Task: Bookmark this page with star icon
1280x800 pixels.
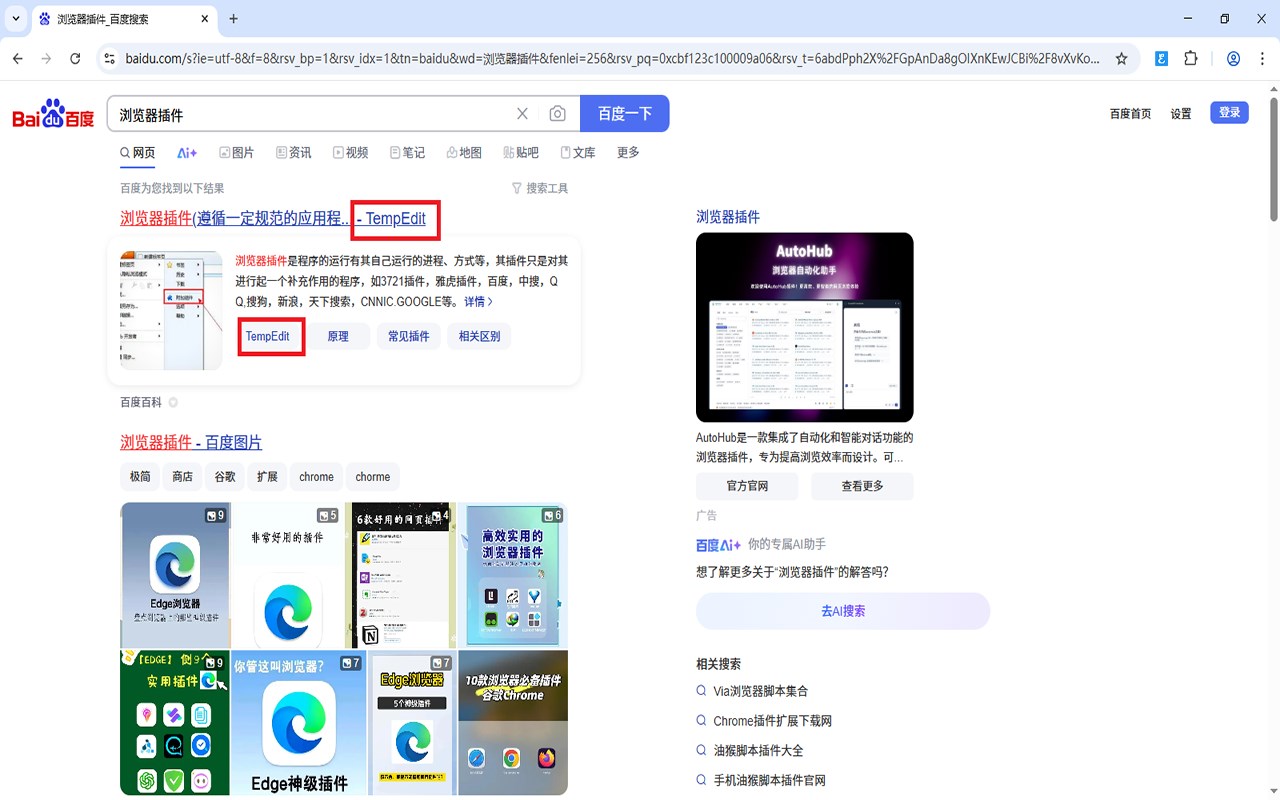Action: pyautogui.click(x=1122, y=59)
